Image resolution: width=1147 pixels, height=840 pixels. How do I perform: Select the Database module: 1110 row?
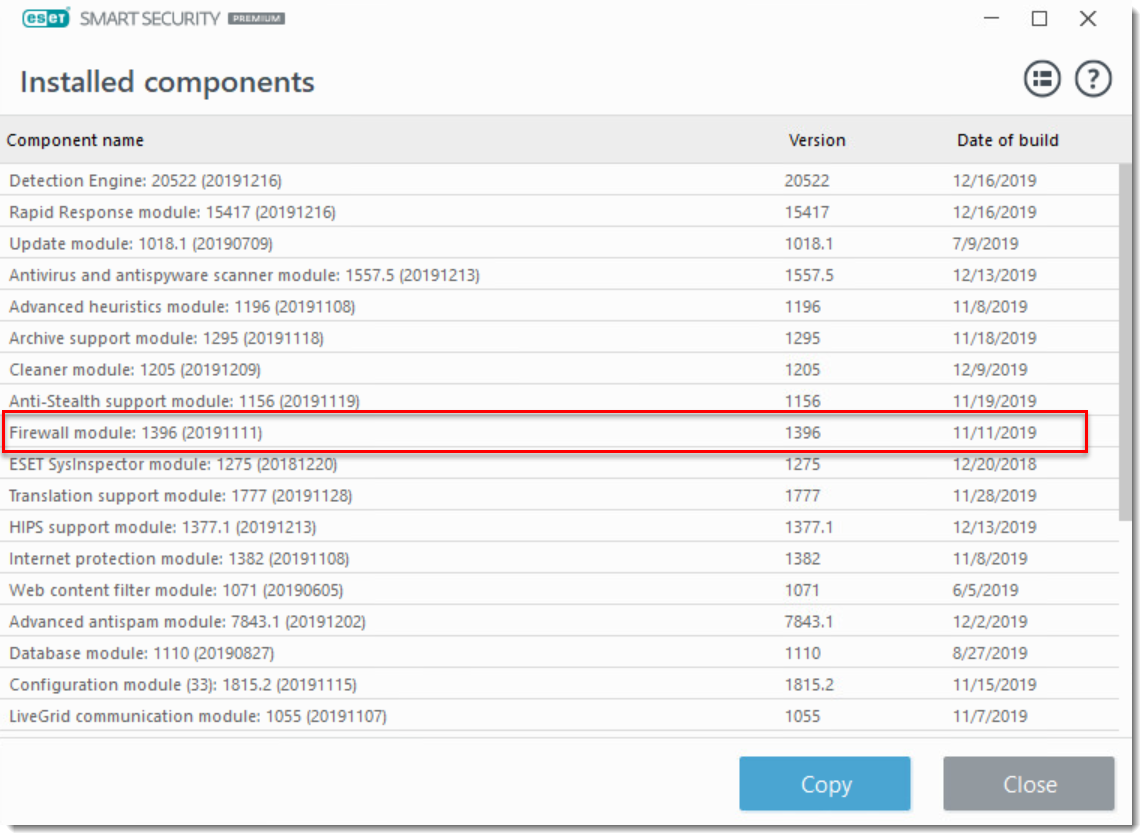coord(560,652)
